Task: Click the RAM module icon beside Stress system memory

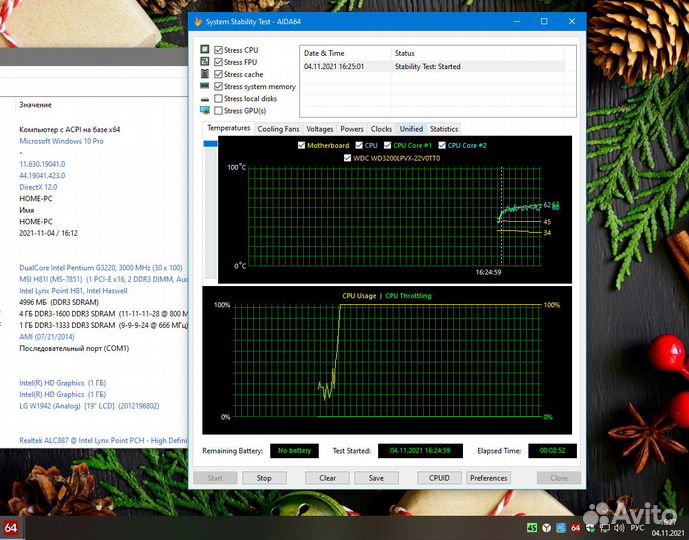Action: point(205,86)
